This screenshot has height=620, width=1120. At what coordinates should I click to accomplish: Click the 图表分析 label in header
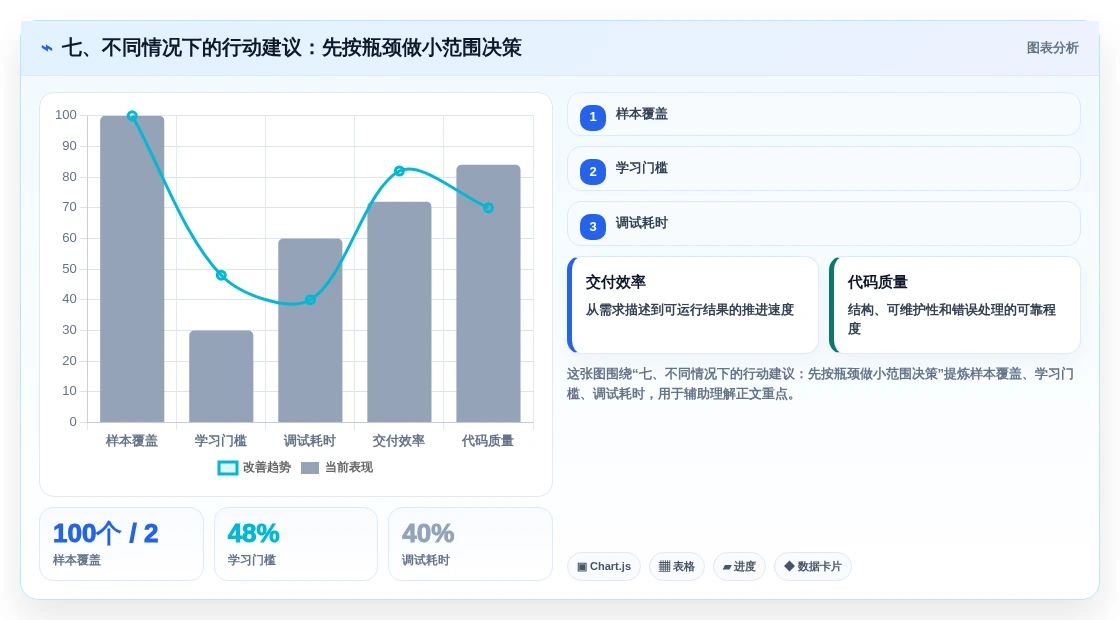(1052, 48)
